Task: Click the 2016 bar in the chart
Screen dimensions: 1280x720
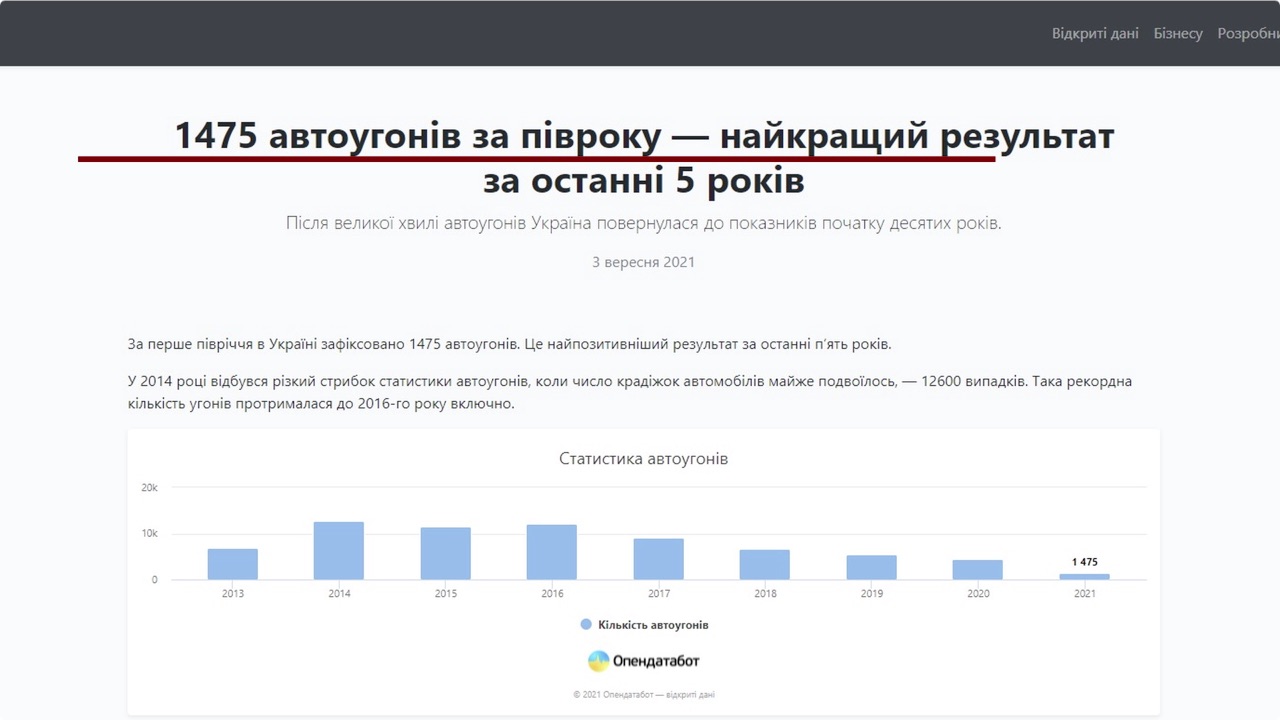Action: coord(552,552)
